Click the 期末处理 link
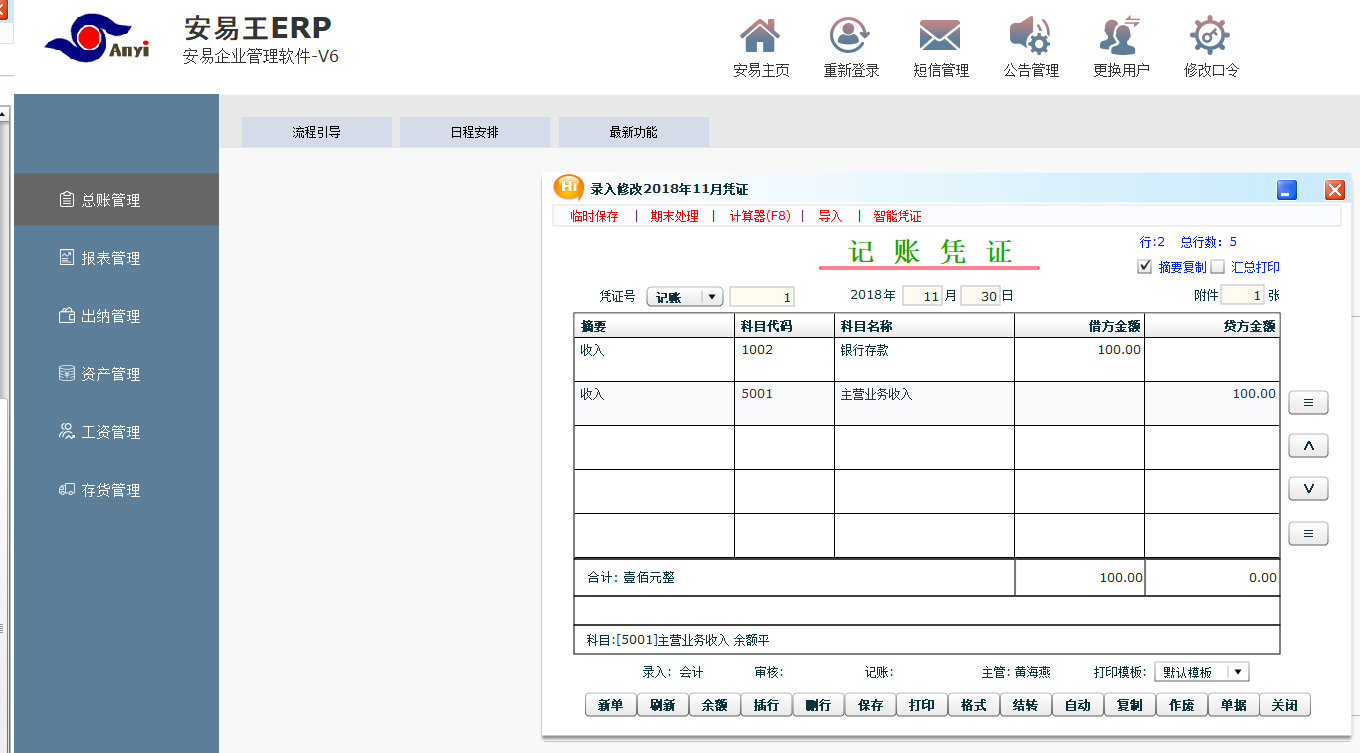This screenshot has width=1360, height=753. (675, 216)
